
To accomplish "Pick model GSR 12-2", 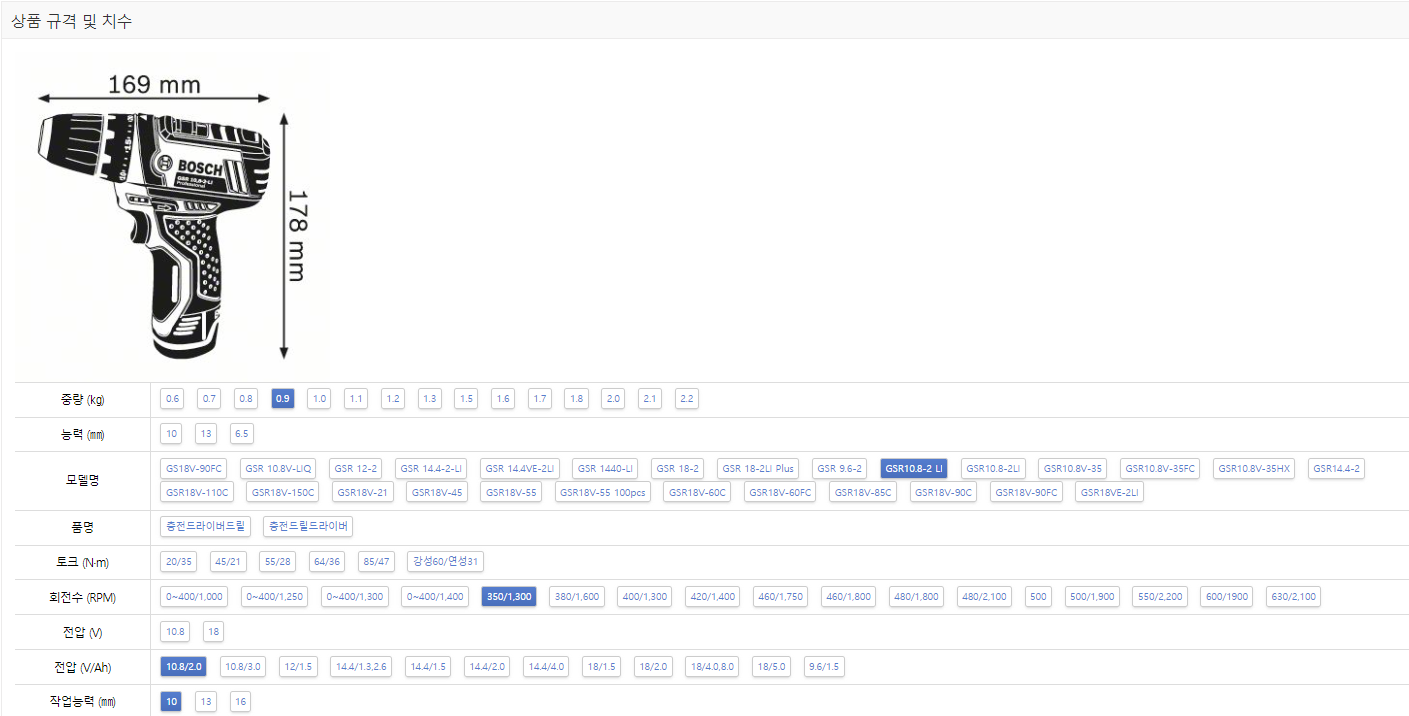I will (x=357, y=469).
